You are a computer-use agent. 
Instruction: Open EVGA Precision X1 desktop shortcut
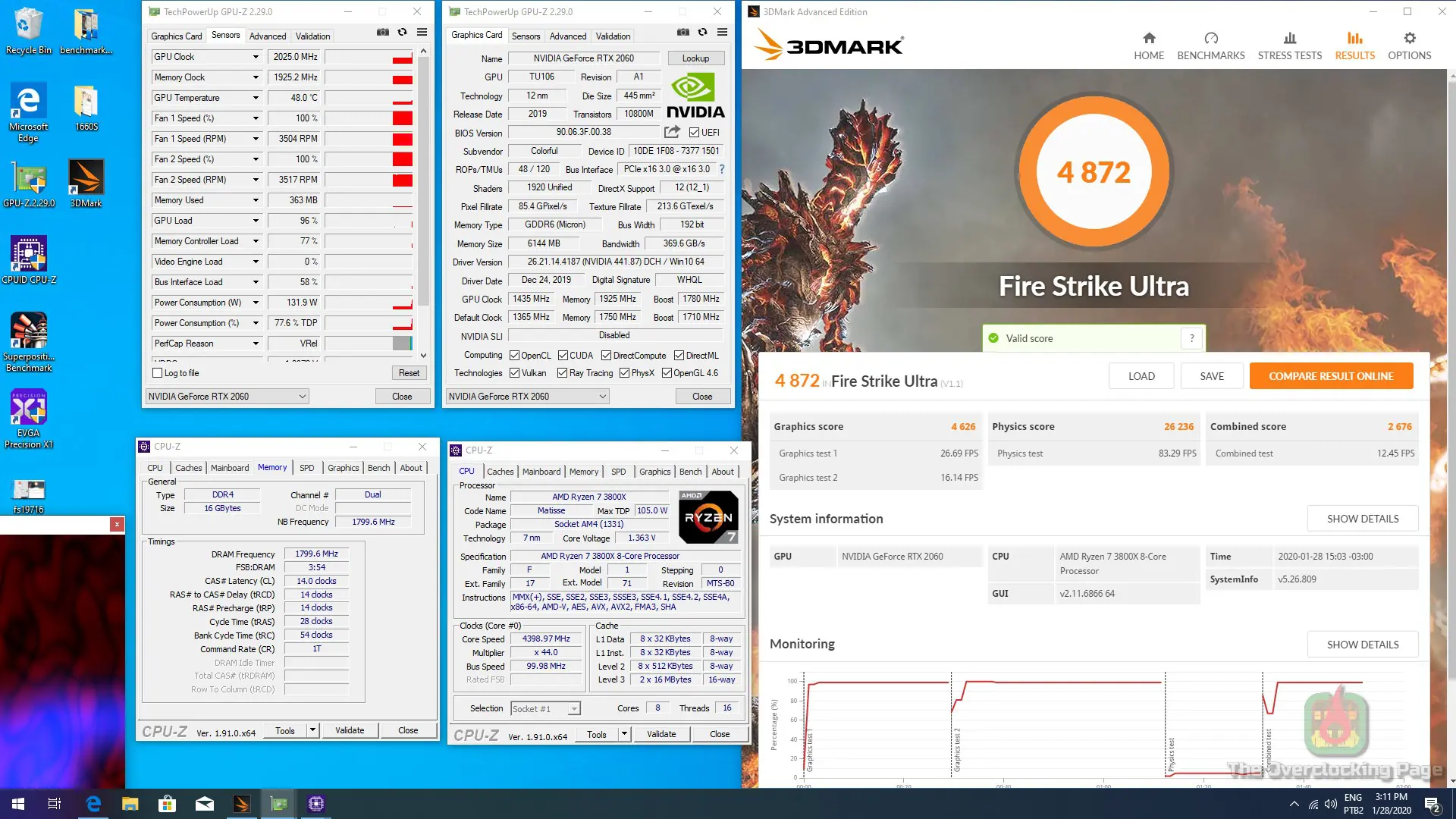click(x=29, y=419)
